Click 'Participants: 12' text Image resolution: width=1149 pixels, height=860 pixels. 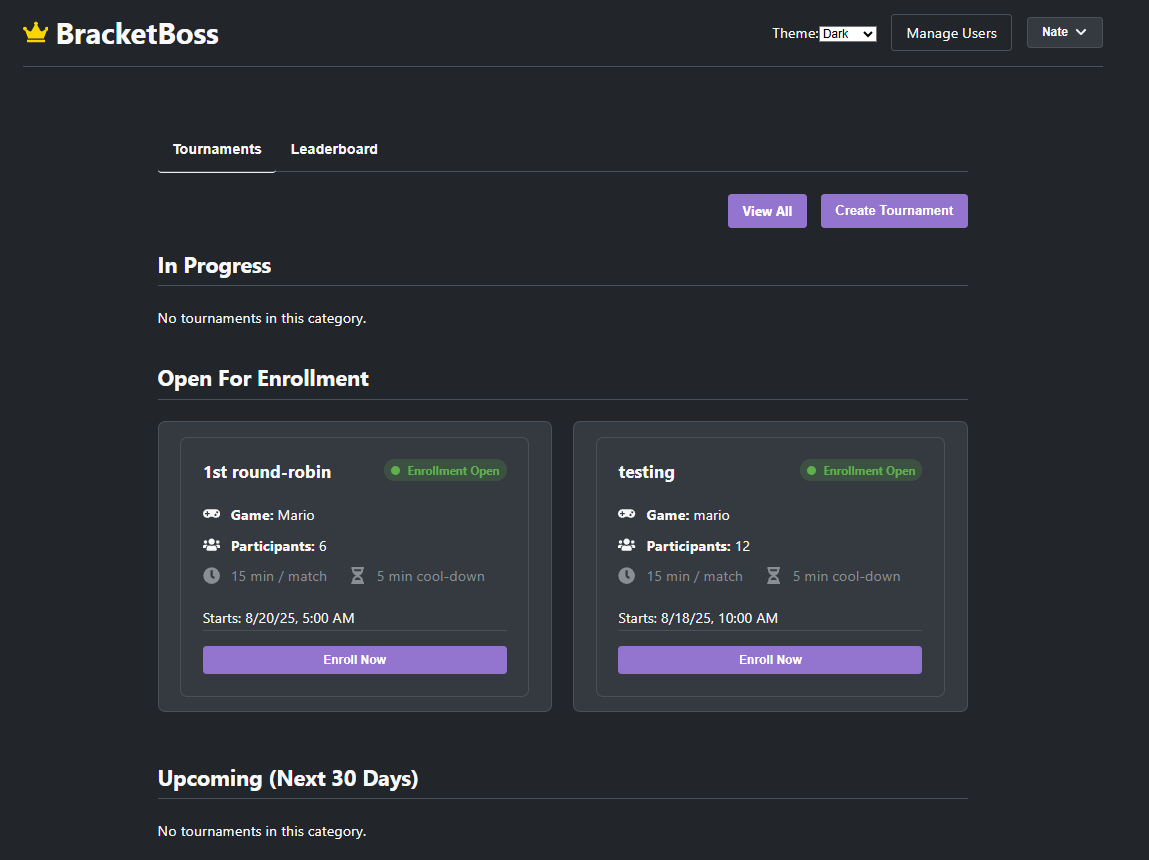[698, 546]
